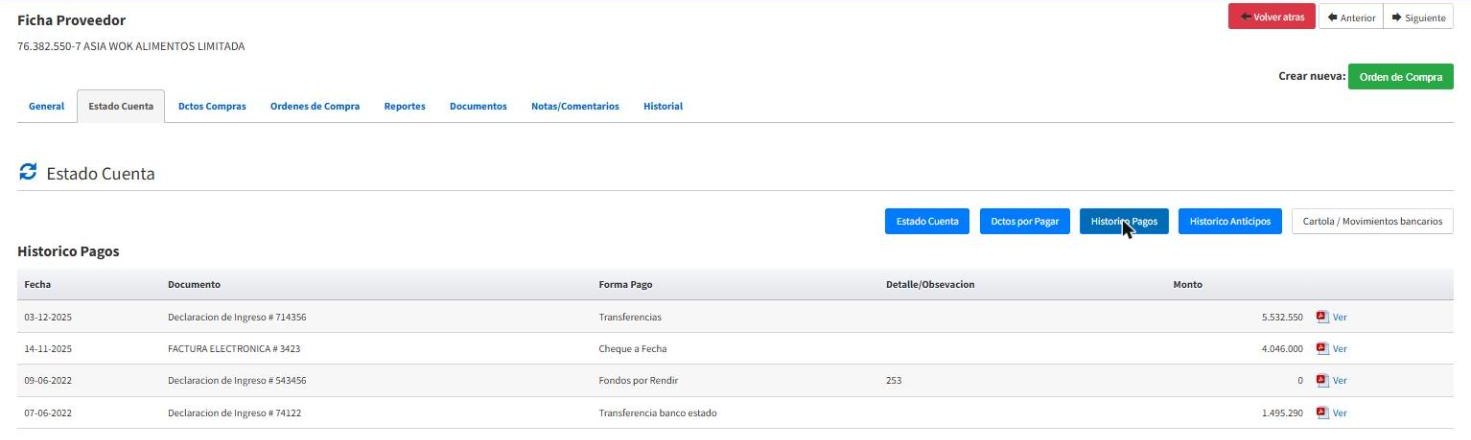Open the Dctos Compras tab
This screenshot has height=440, width=1471.
212,106
